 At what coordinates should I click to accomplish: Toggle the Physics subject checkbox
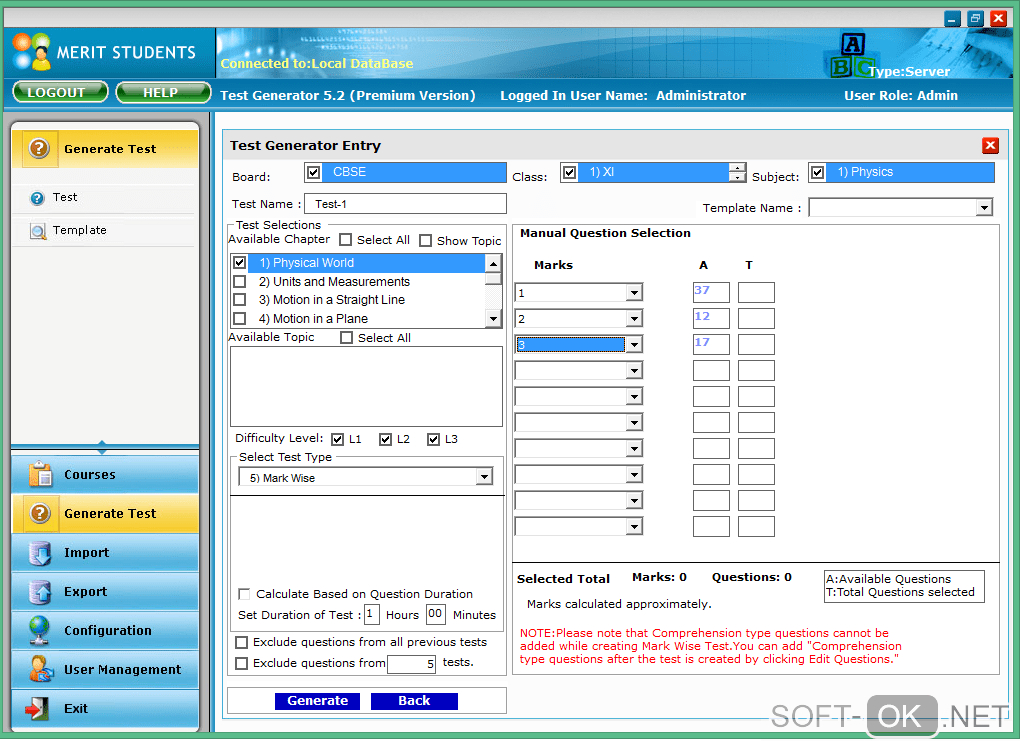coord(818,172)
